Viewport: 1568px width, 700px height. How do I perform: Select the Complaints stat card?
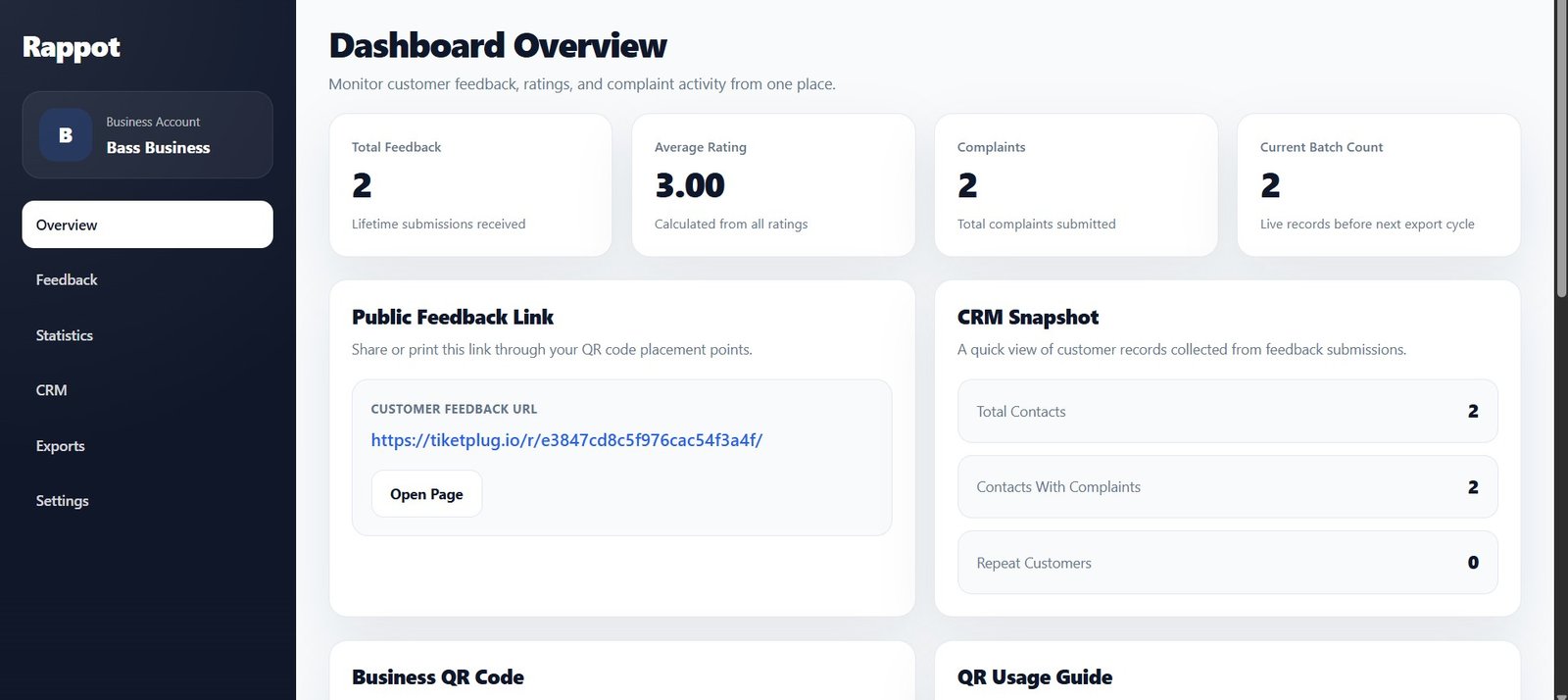(x=1075, y=184)
